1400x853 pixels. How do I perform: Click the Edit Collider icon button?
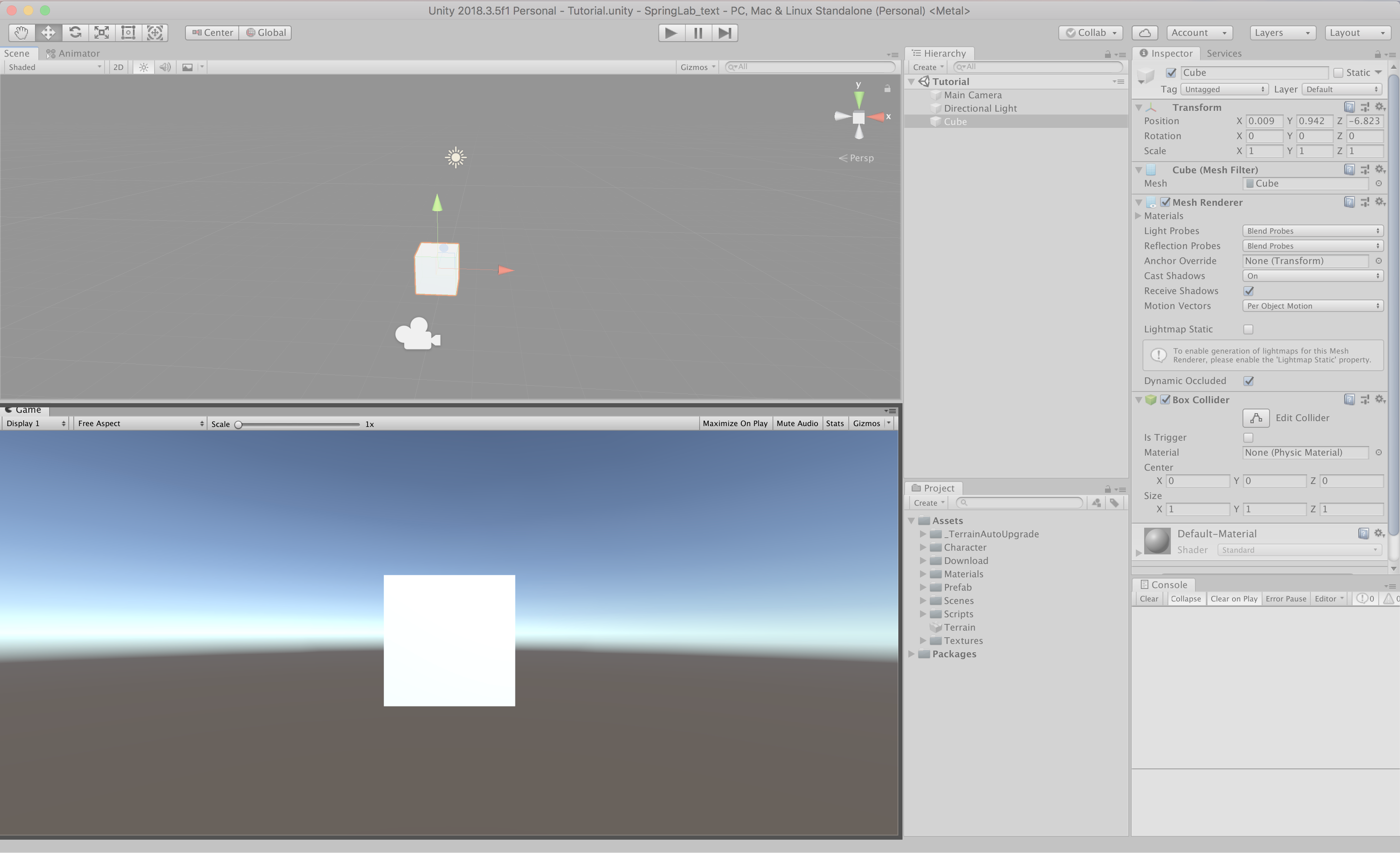coord(1256,418)
